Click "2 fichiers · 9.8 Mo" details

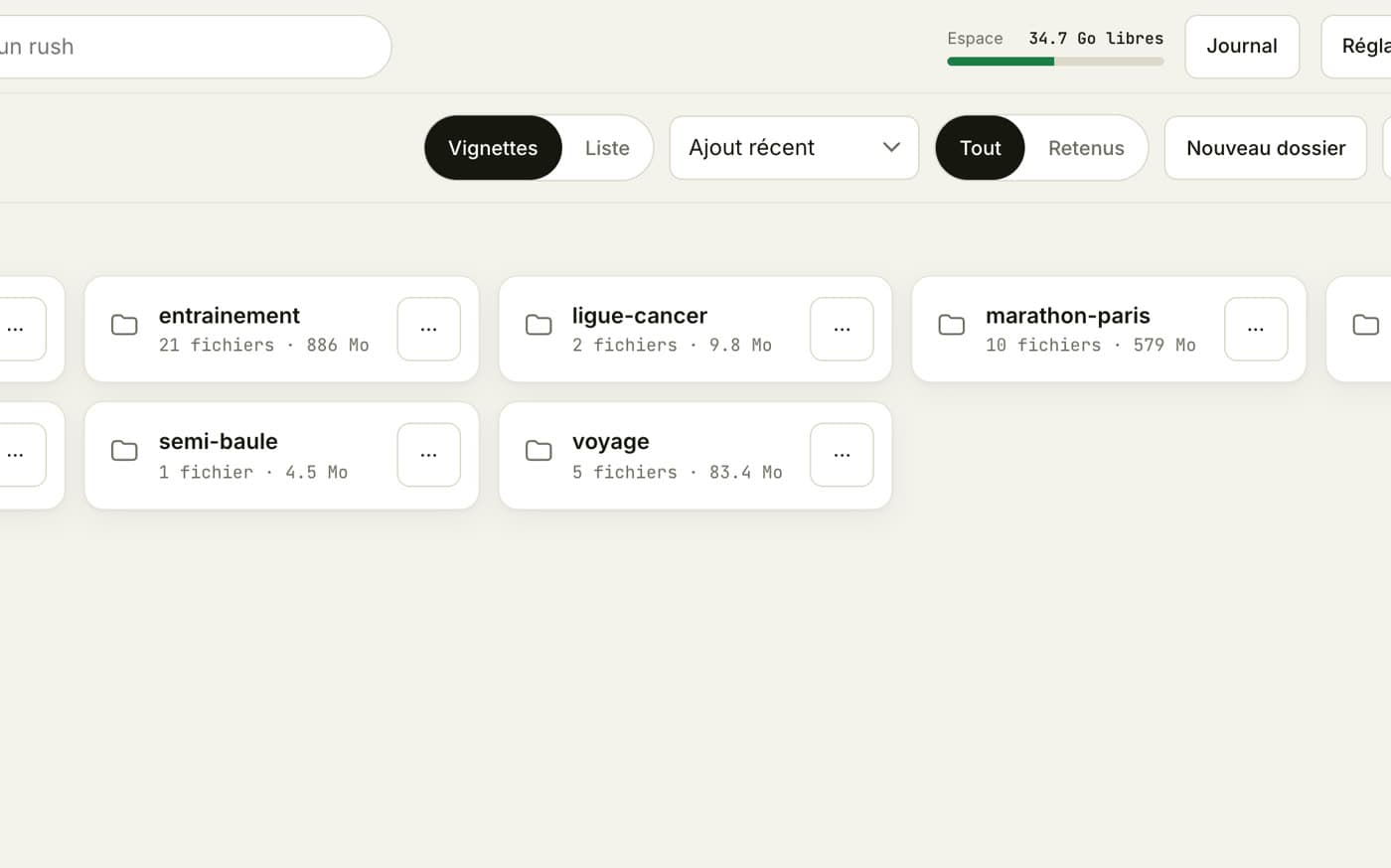click(672, 346)
